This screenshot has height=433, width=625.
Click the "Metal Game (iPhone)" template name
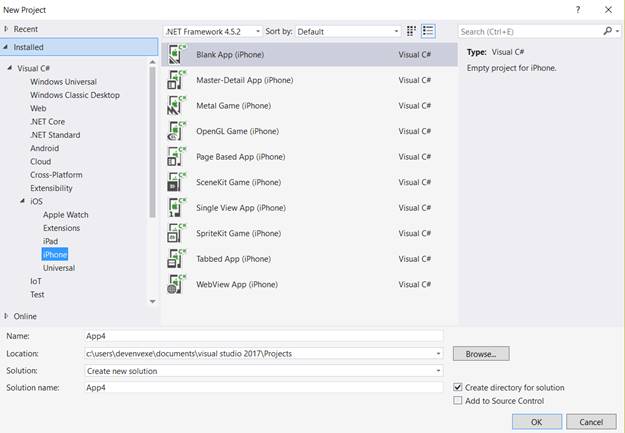tap(234, 106)
